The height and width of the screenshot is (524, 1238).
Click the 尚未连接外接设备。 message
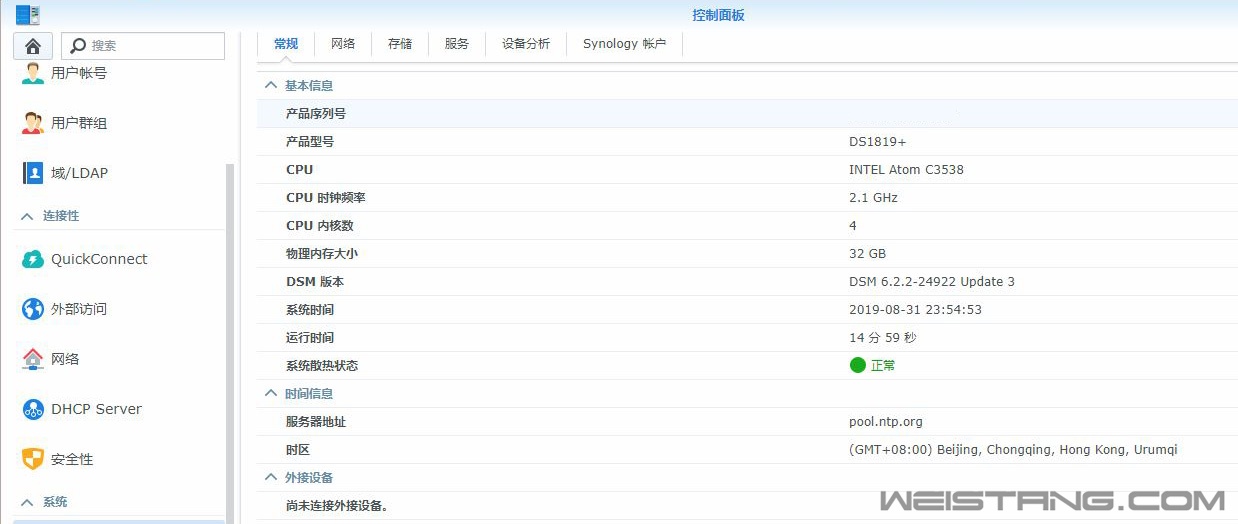coord(336,506)
